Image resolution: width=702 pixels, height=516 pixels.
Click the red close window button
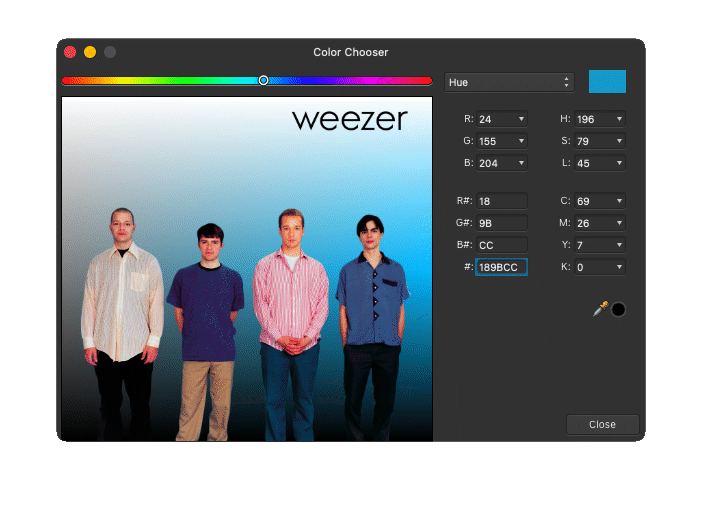click(x=70, y=52)
